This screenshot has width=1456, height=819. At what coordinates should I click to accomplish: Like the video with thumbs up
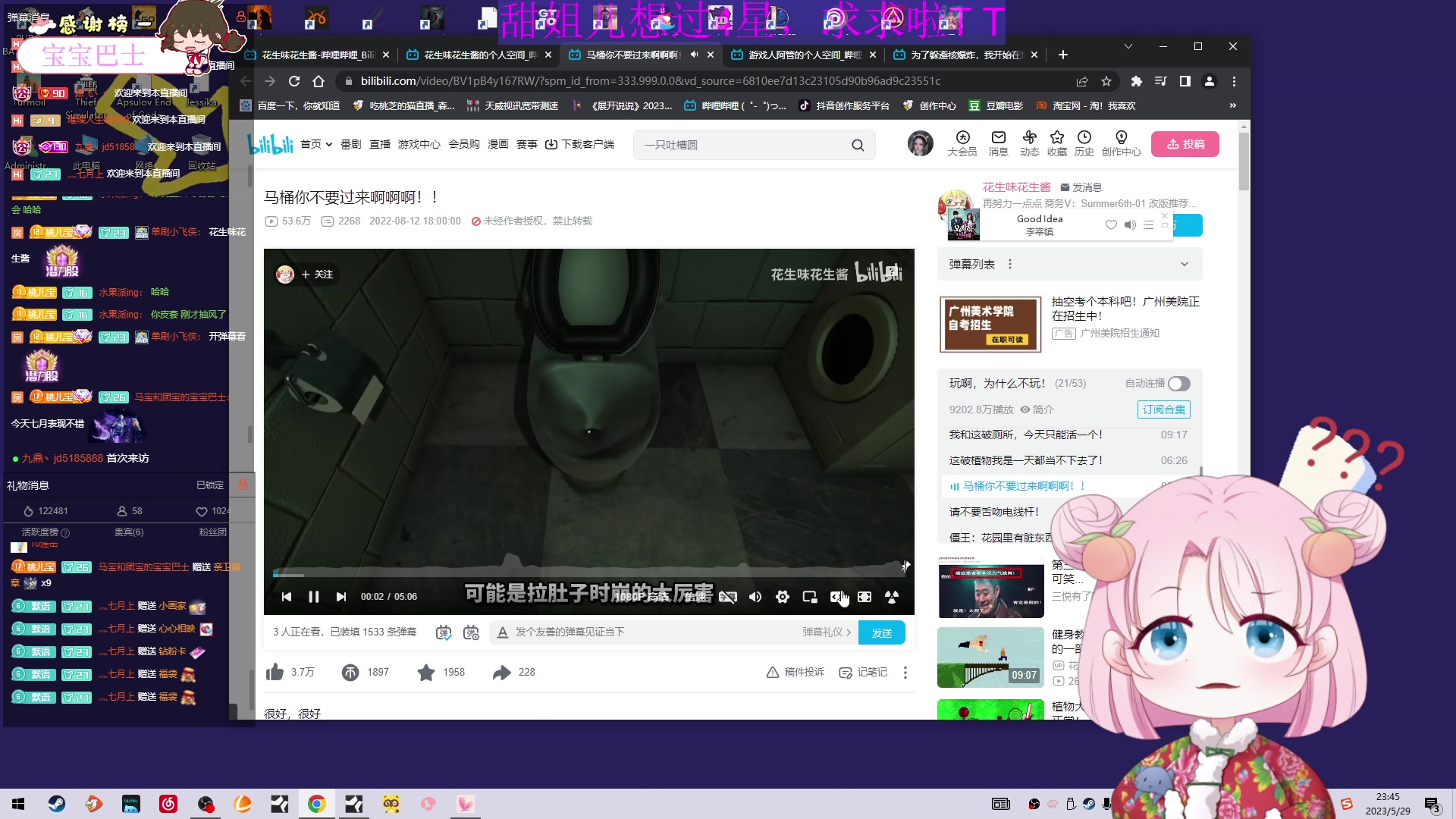275,672
